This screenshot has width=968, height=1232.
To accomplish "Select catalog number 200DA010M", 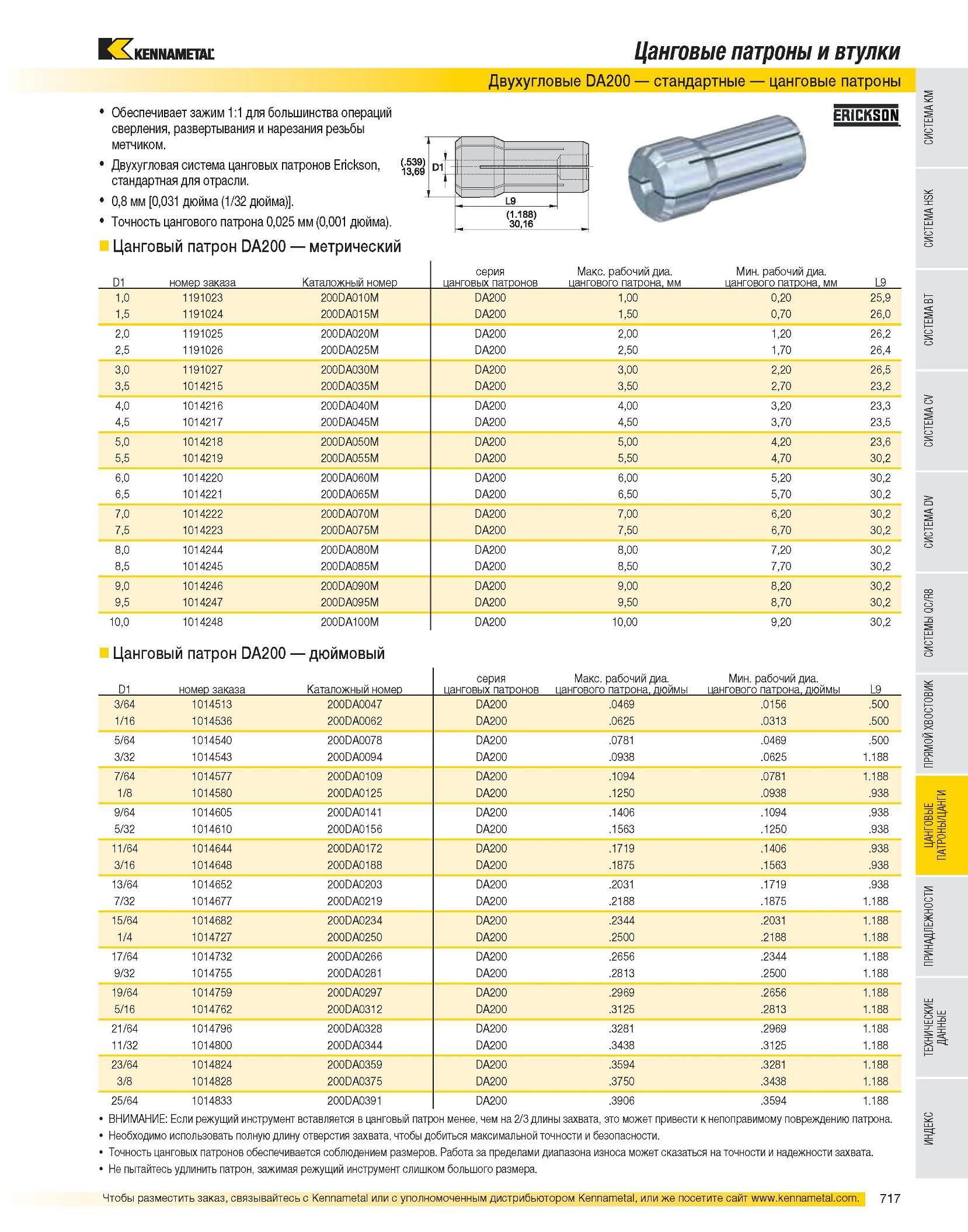I will 349,298.
